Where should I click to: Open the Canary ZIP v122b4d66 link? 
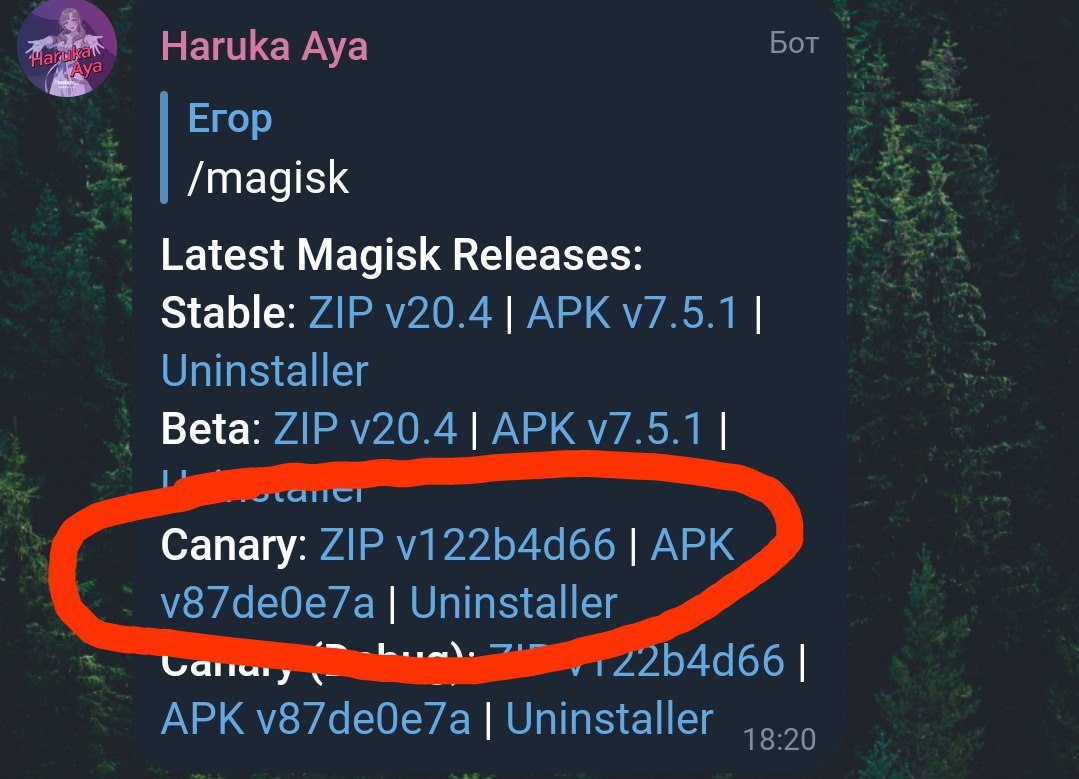point(467,544)
